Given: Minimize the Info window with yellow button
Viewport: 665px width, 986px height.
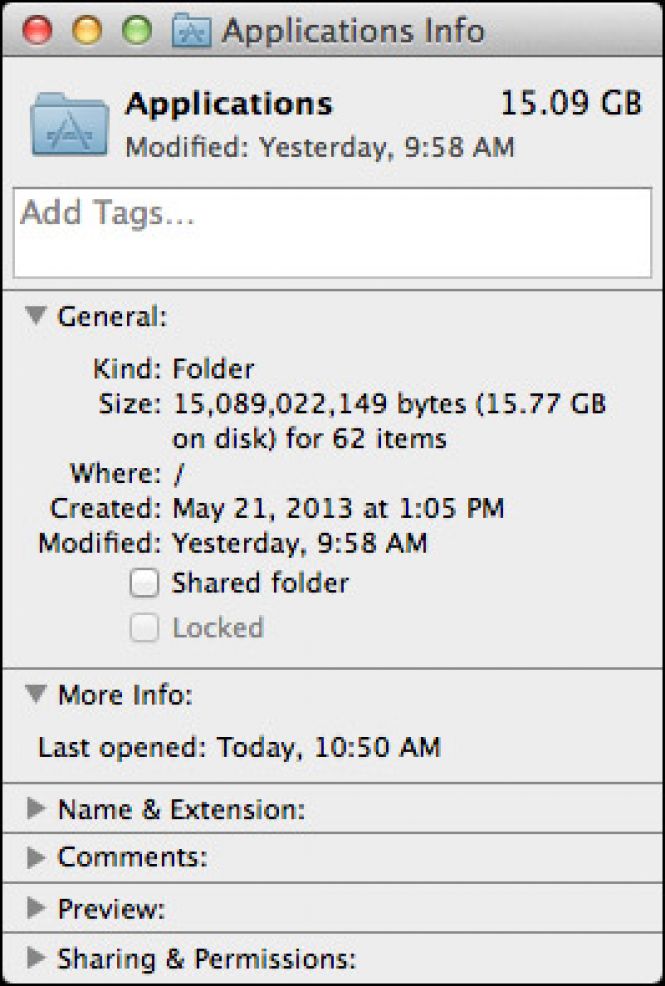Looking at the screenshot, I should [x=87, y=31].
